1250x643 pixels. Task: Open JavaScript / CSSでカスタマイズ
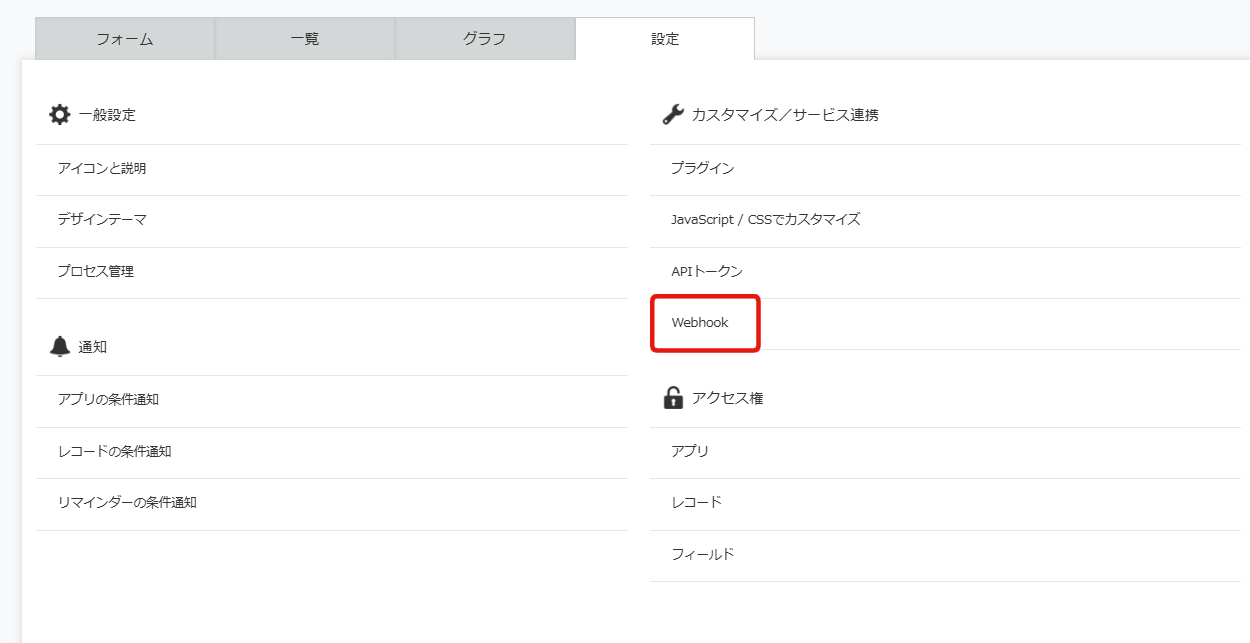click(x=766, y=219)
